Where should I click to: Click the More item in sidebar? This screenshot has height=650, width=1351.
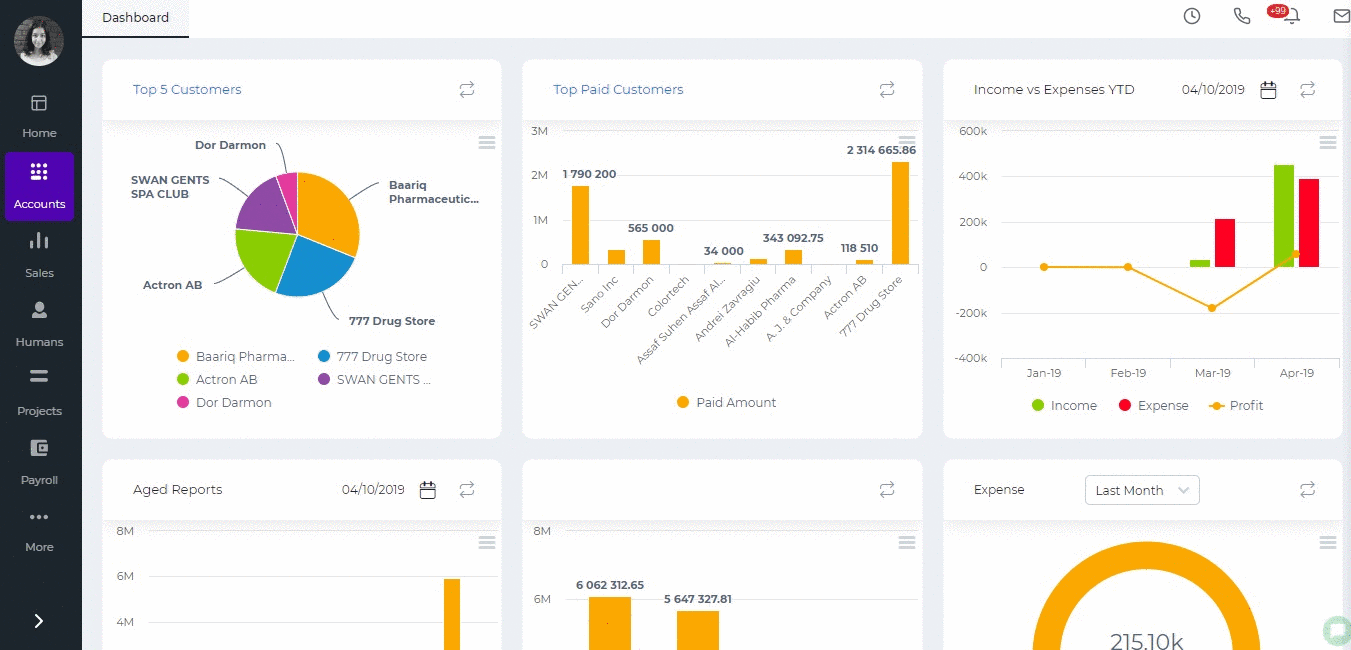[x=39, y=530]
